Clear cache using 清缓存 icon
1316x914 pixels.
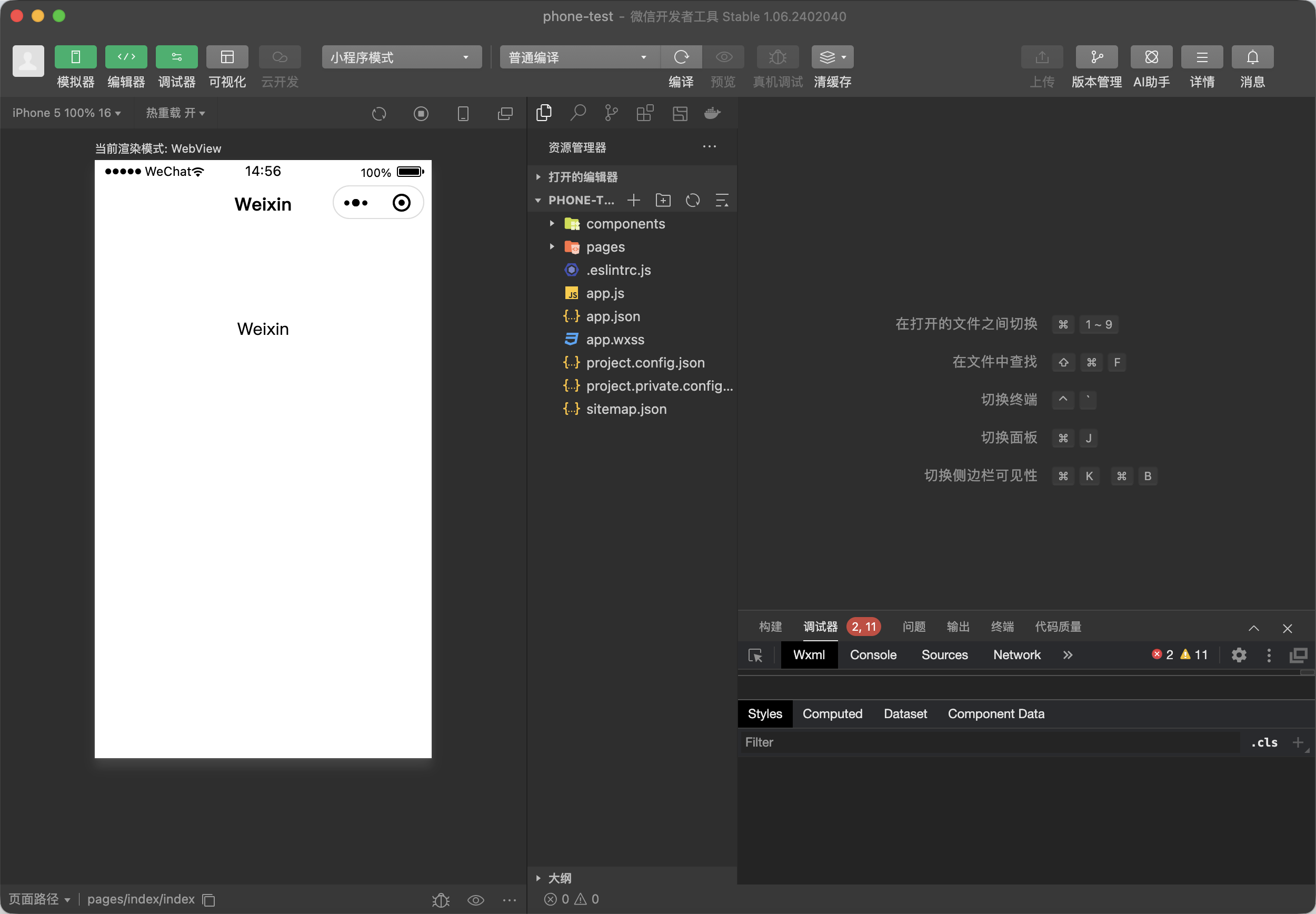(830, 57)
